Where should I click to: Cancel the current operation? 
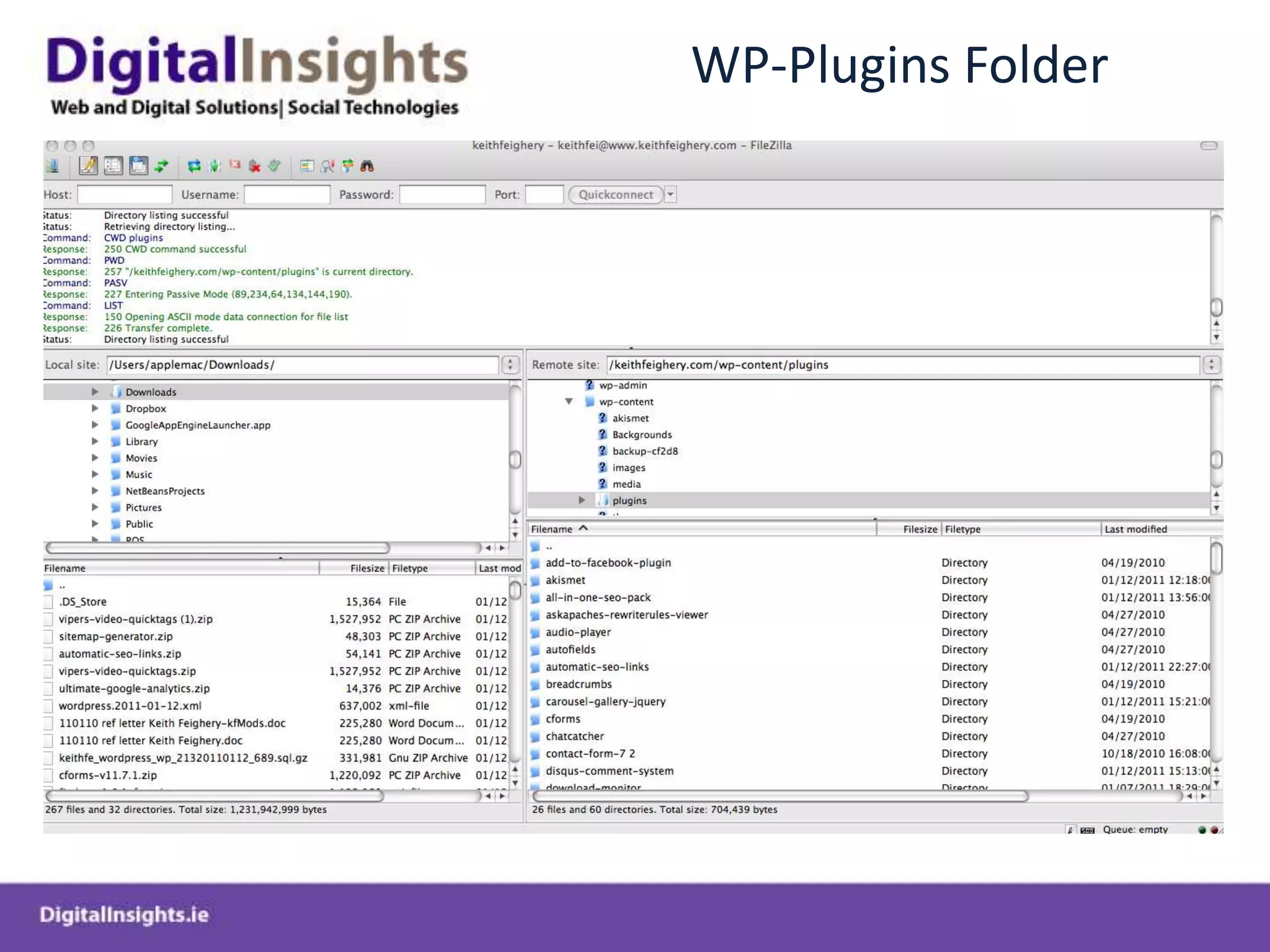[x=235, y=165]
